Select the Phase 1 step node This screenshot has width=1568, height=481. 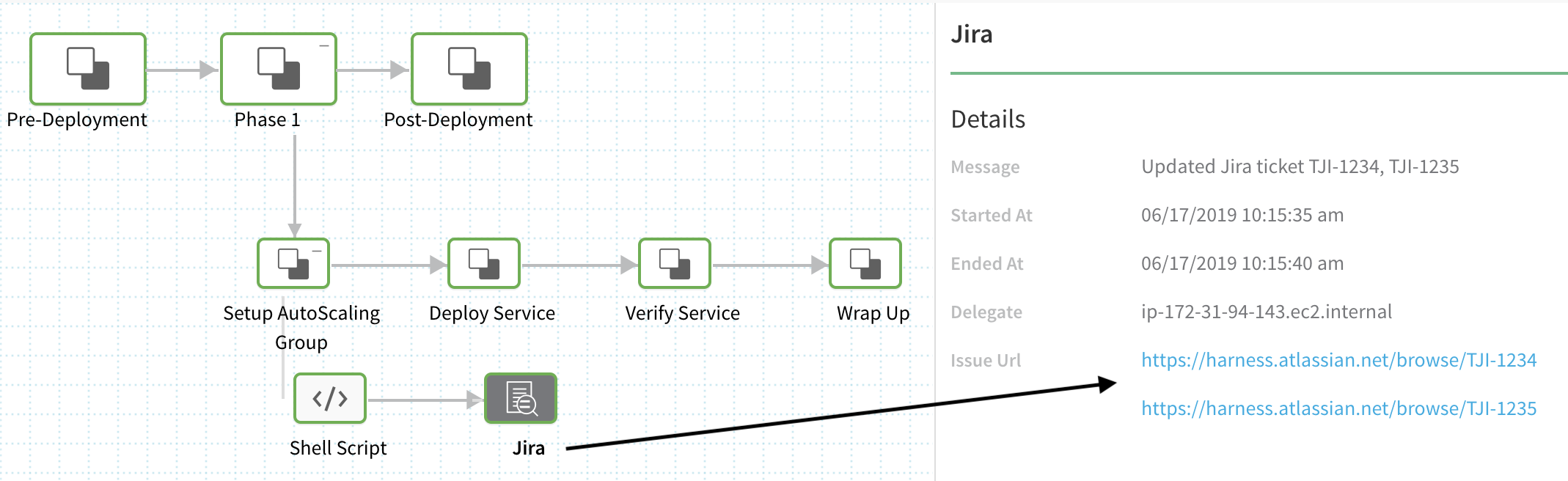279,69
